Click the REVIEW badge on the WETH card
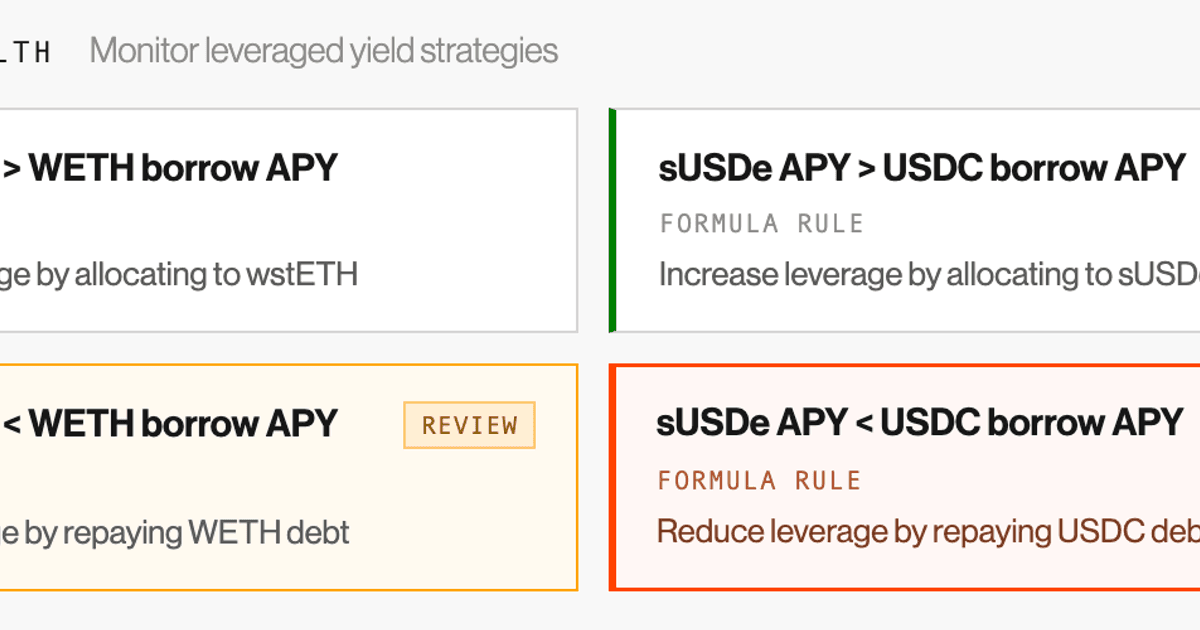The height and width of the screenshot is (630, 1200). coord(469,425)
